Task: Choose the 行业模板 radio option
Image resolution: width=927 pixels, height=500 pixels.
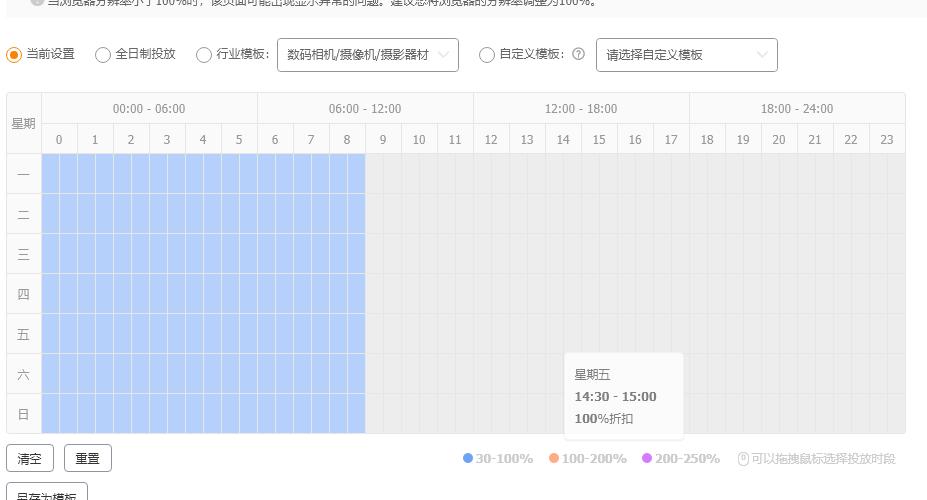Action: point(204,55)
